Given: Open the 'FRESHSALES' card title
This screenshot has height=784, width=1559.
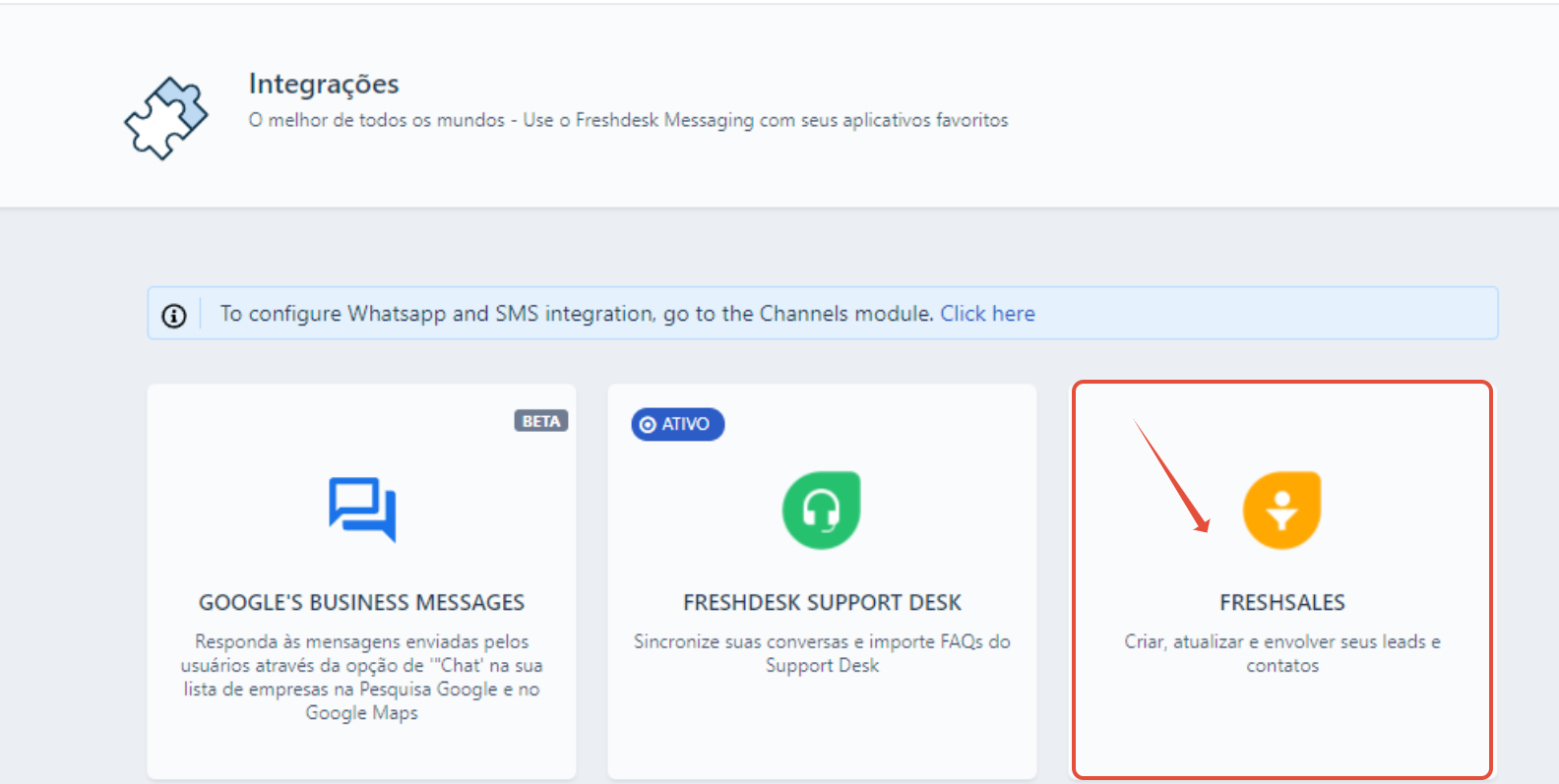Looking at the screenshot, I should pyautogui.click(x=1281, y=602).
